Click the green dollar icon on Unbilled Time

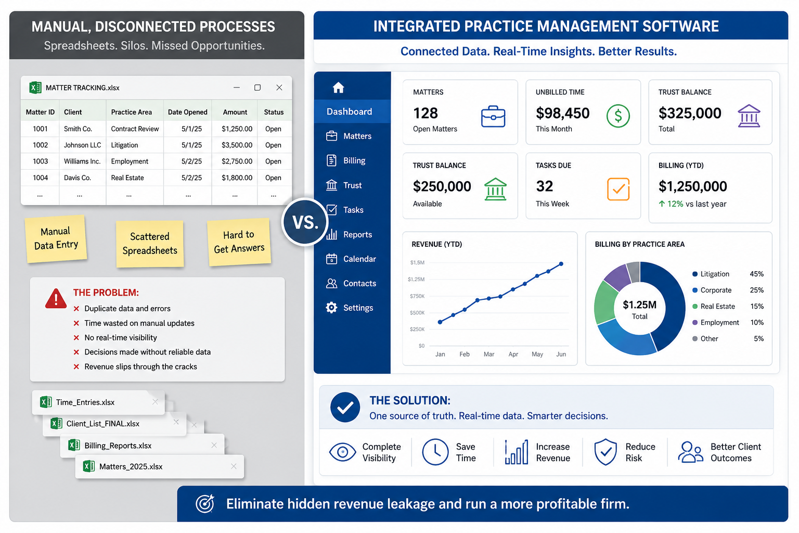click(618, 116)
